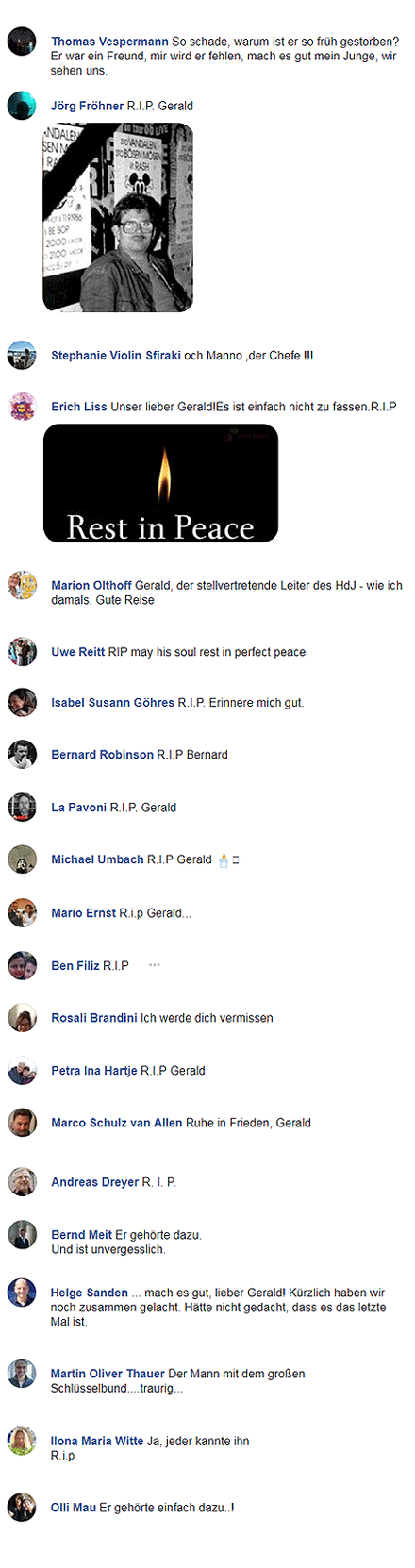Screen dimensions: 415x1568
Task: Click the candle emoji in Michael Umbach's comment
Action: 224,859
